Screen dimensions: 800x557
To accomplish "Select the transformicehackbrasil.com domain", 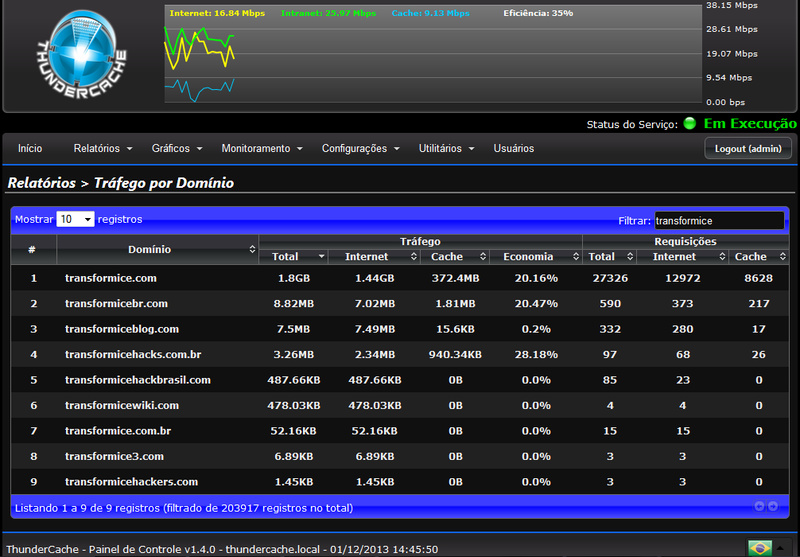I will click(x=138, y=380).
